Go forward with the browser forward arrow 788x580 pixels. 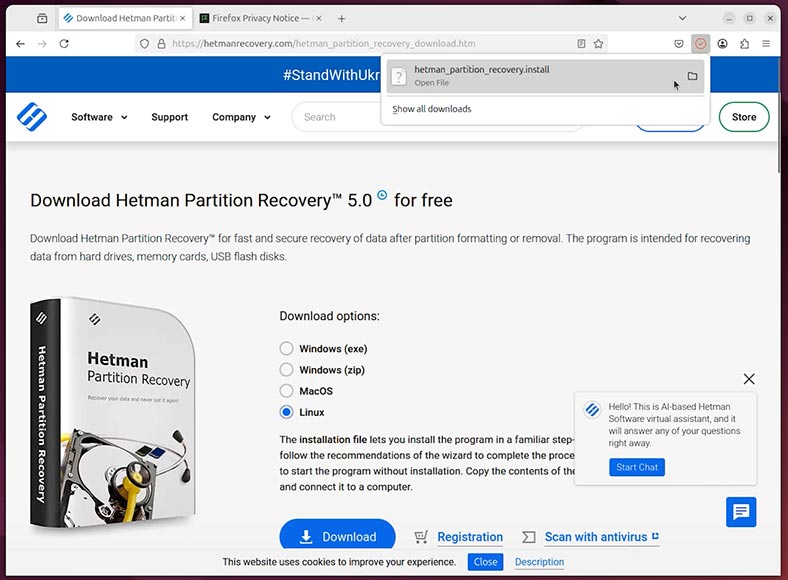click(42, 44)
